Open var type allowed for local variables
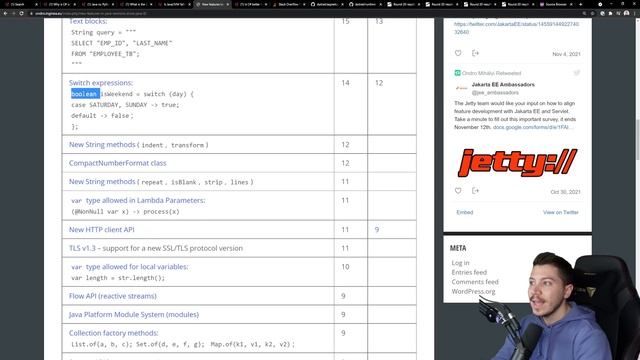This screenshot has height=360, width=640. click(x=129, y=267)
